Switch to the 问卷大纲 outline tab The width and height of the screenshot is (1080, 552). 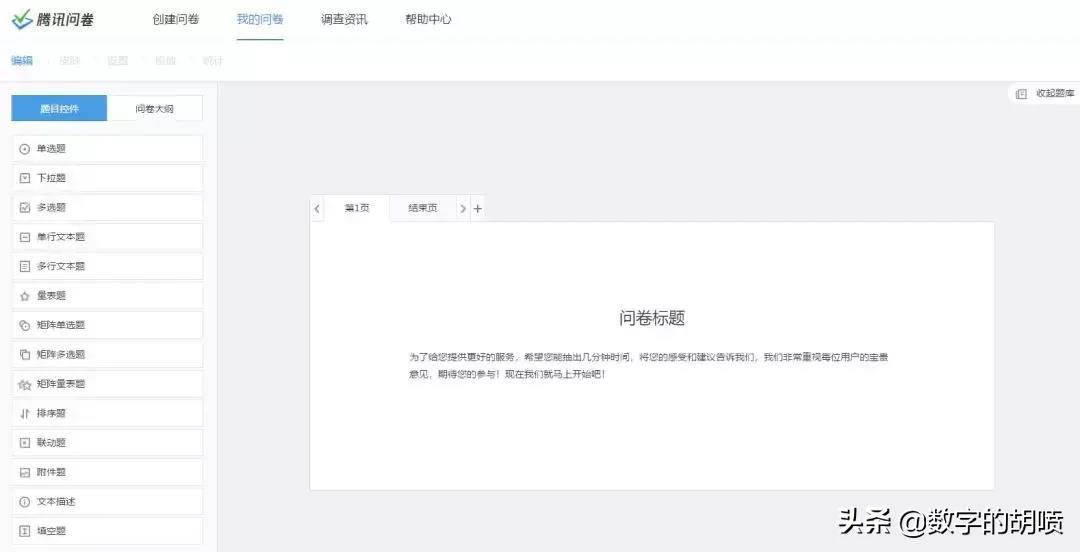point(154,108)
